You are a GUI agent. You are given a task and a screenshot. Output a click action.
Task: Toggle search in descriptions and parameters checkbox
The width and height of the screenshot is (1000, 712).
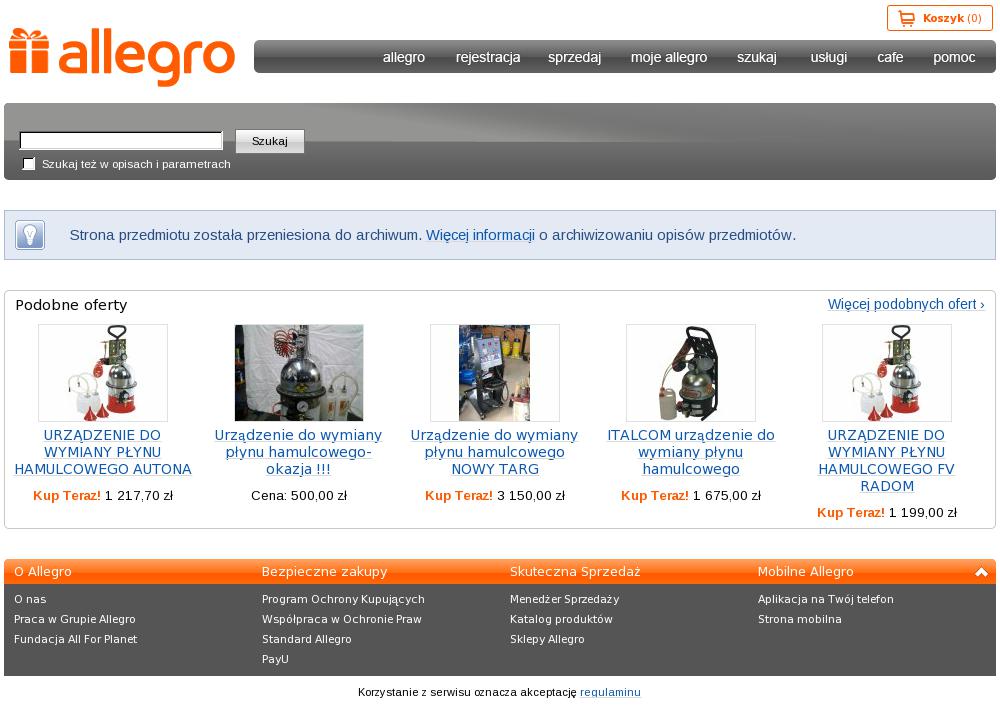29,164
